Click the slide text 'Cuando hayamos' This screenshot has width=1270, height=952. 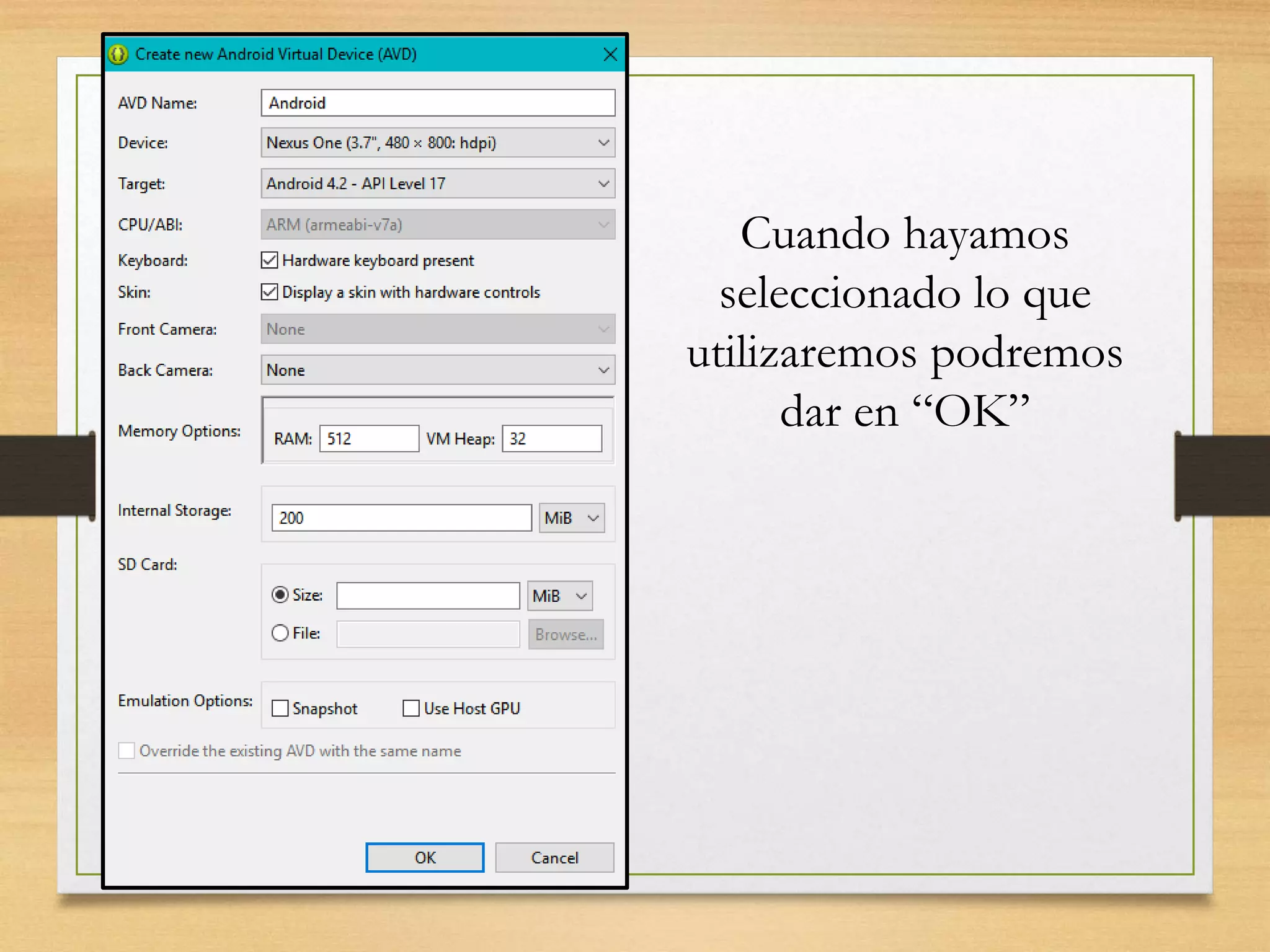click(905, 234)
